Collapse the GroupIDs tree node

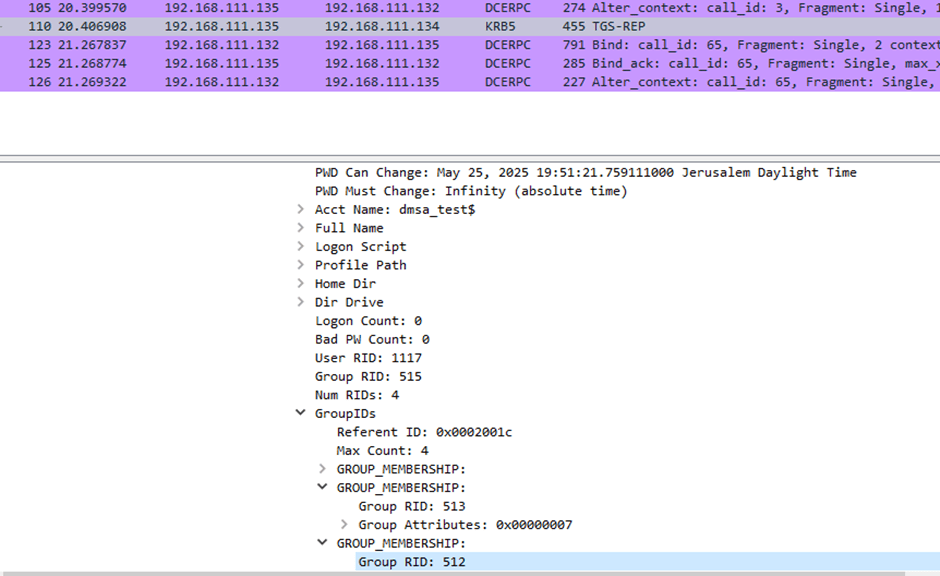tap(301, 413)
